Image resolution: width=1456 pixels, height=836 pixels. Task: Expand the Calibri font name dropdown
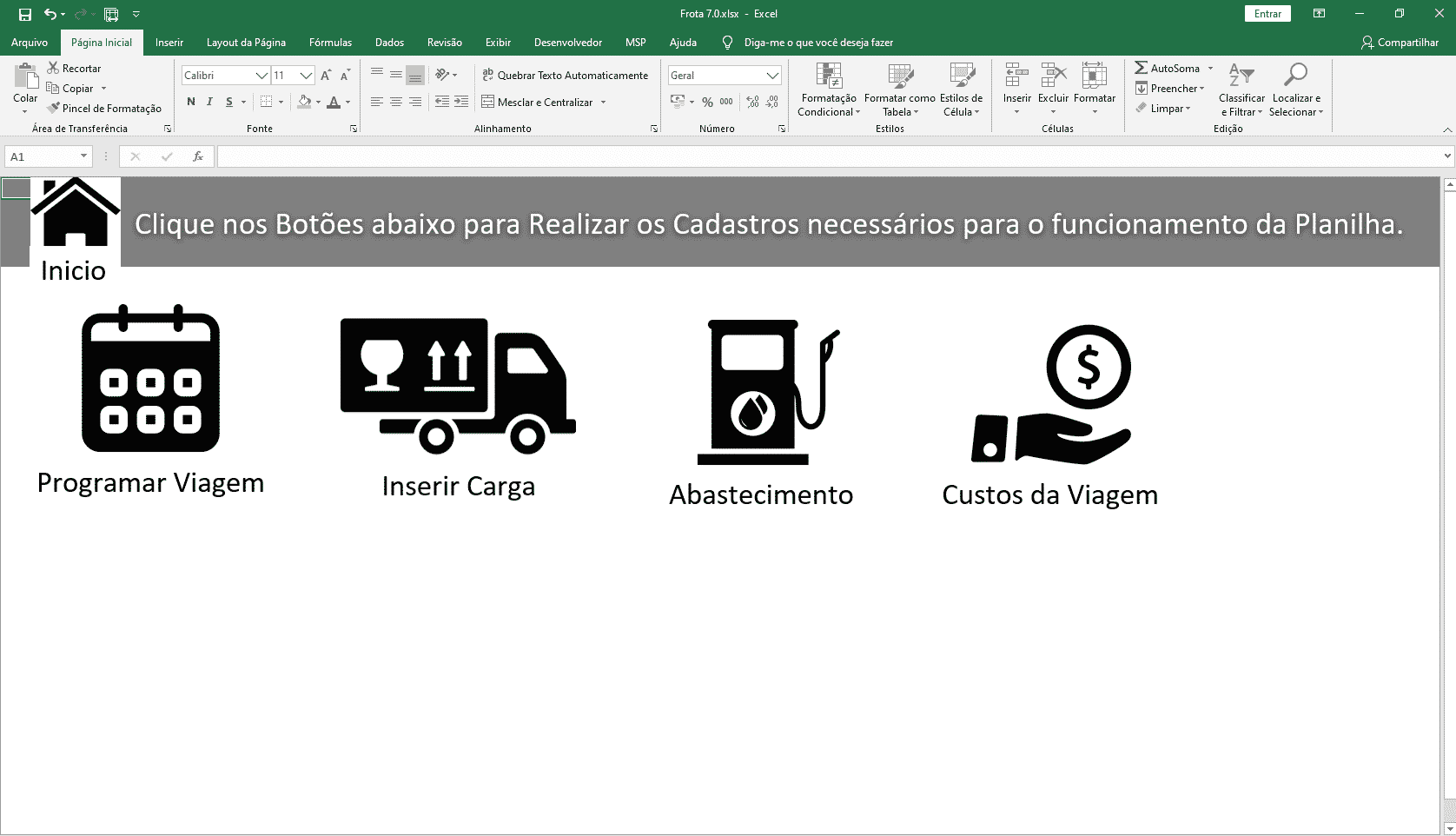pos(261,76)
